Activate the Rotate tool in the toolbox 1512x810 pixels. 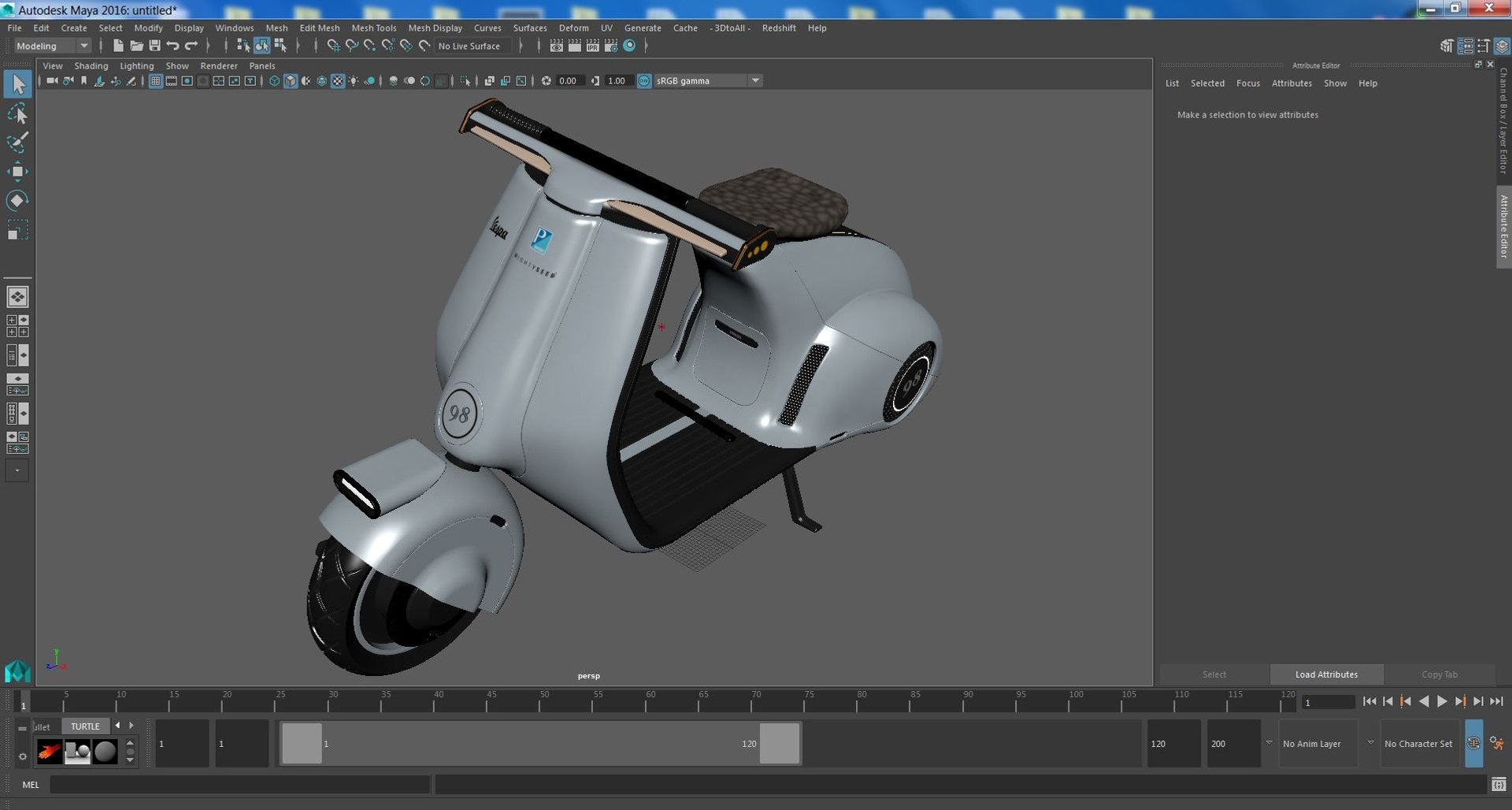pyautogui.click(x=17, y=200)
